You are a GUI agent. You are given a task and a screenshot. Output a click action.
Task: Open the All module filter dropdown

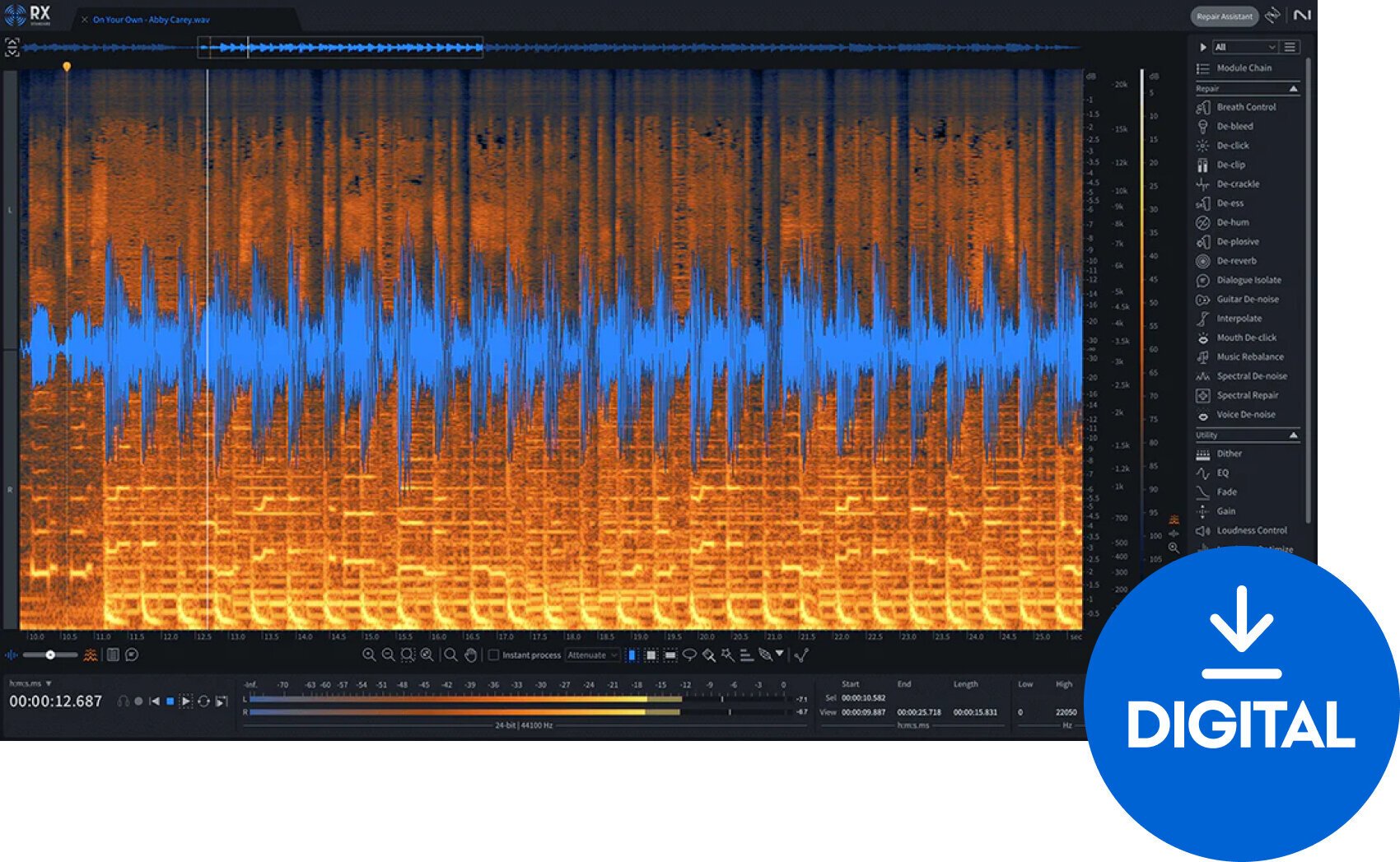point(1245,47)
